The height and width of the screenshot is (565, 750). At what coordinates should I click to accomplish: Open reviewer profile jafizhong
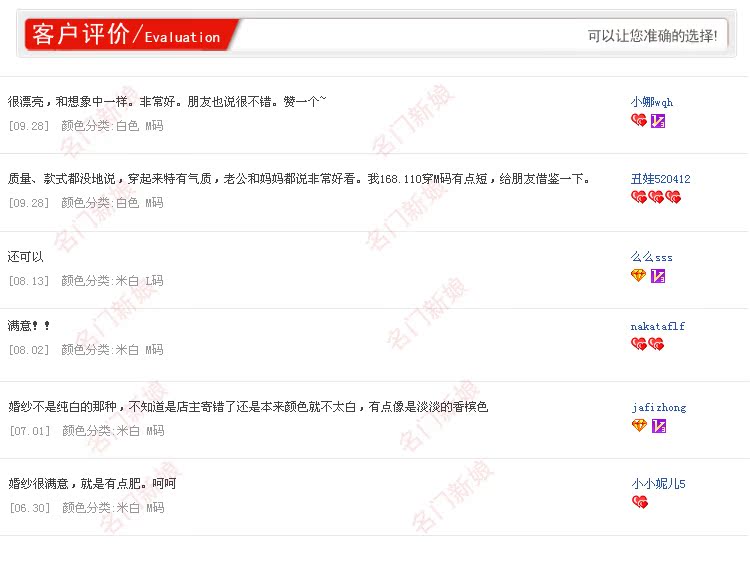(659, 408)
